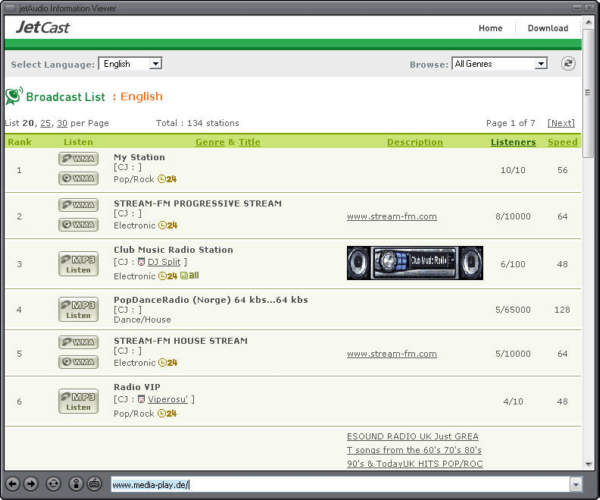Viewport: 600px width, 500px height.
Task: Click listeners value '5/65000'
Action: (513, 310)
